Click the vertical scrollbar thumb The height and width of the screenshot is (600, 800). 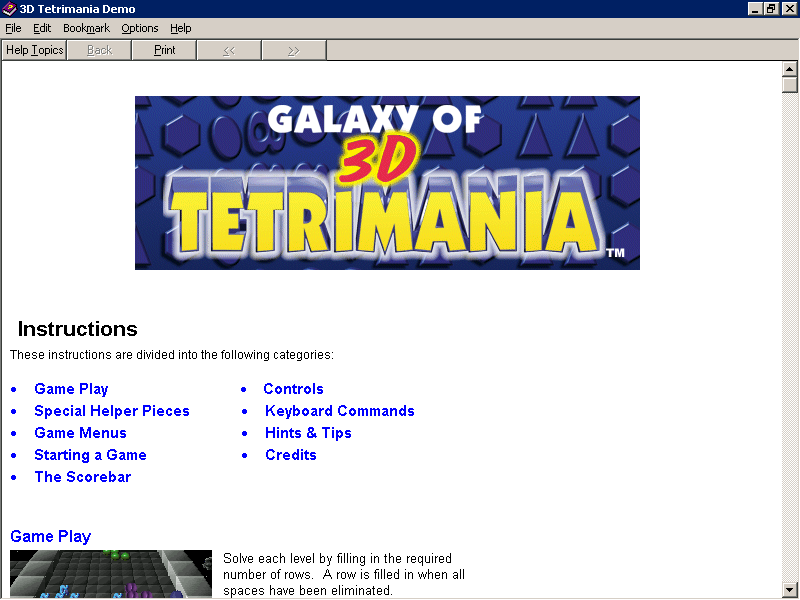pyautogui.click(x=789, y=84)
